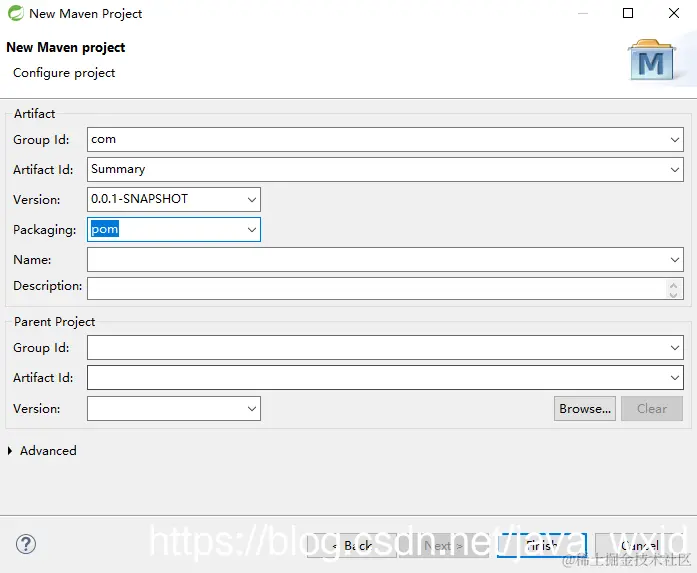Open the Name field dropdown arrow
Image resolution: width=697 pixels, height=573 pixels.
(674, 260)
